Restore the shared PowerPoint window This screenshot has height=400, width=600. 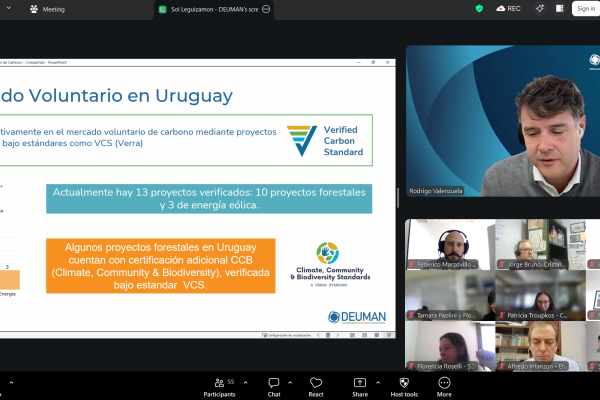pyautogui.click(x=373, y=62)
